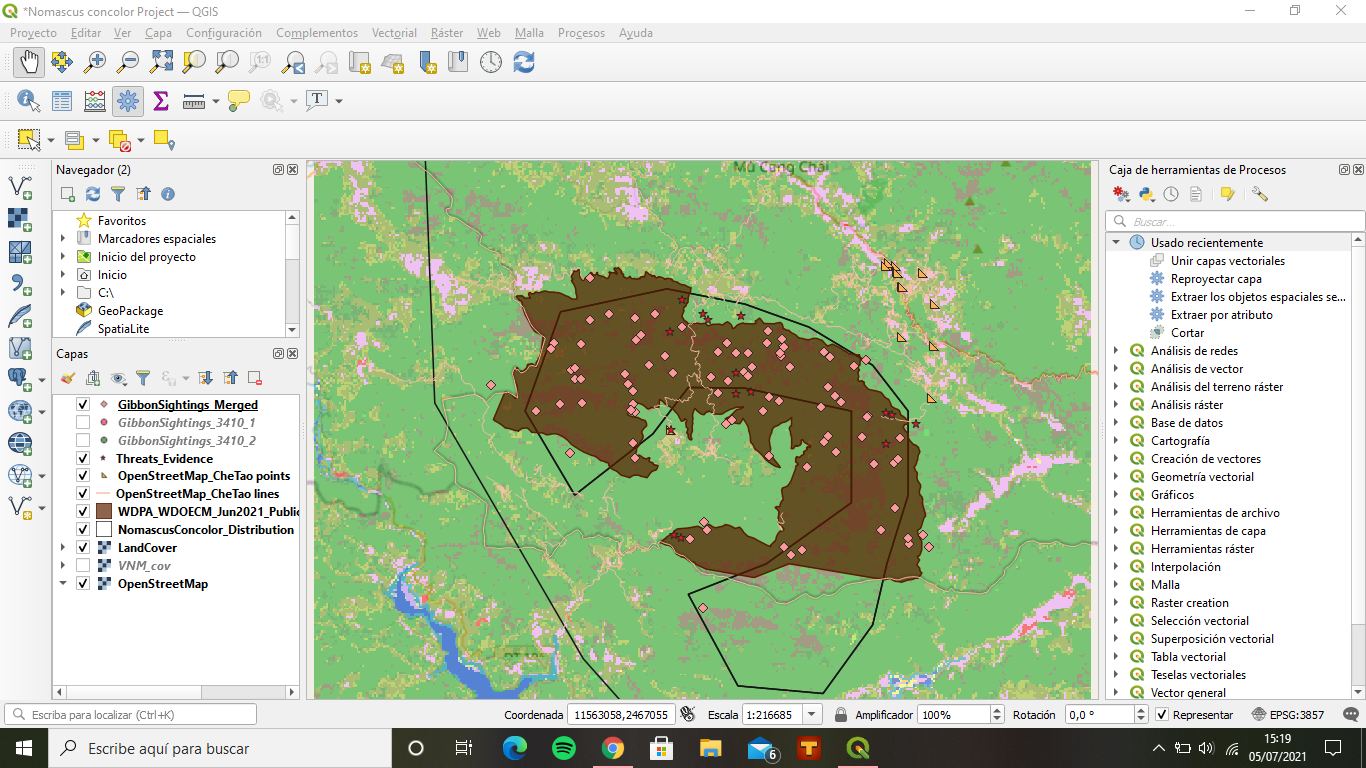Enable the VNM_cov layer checkbox
Image resolution: width=1366 pixels, height=768 pixels.
coord(84,566)
